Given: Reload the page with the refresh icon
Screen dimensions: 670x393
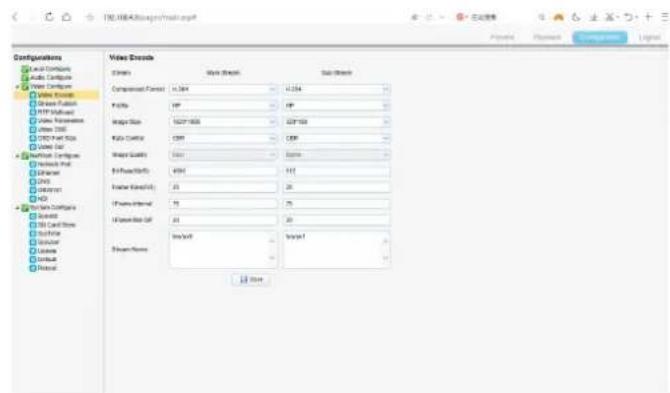Looking at the screenshot, I should (49, 17).
